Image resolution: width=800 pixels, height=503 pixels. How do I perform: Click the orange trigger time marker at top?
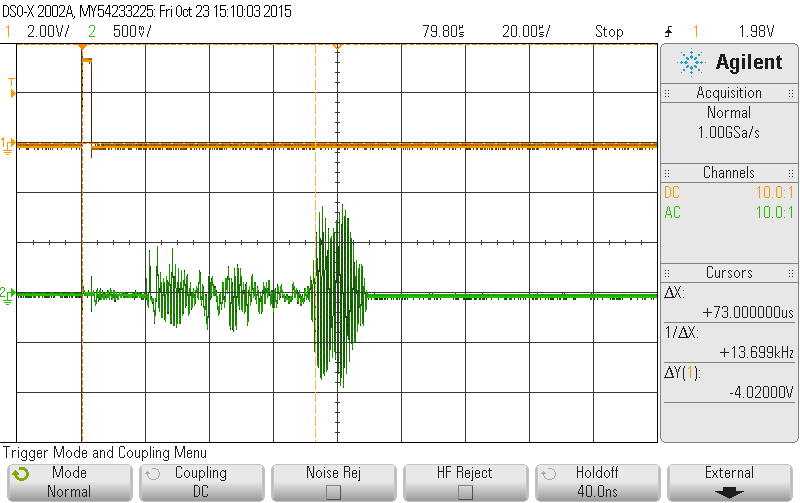pyautogui.click(x=82, y=47)
